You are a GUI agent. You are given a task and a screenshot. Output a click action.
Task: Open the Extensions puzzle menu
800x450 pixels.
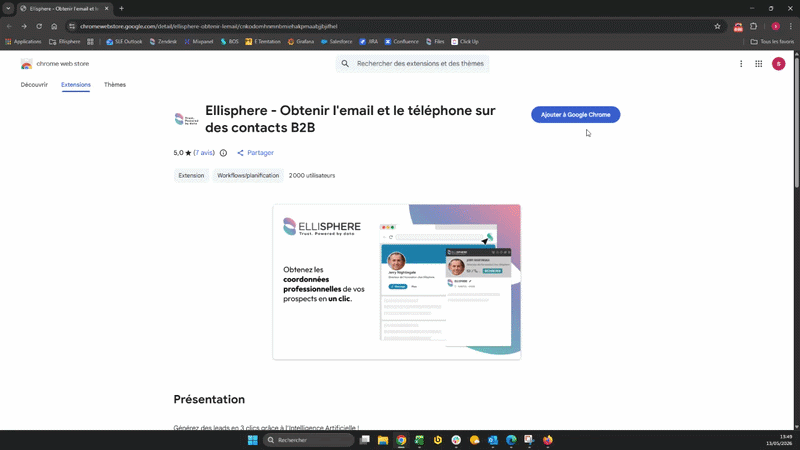point(754,26)
